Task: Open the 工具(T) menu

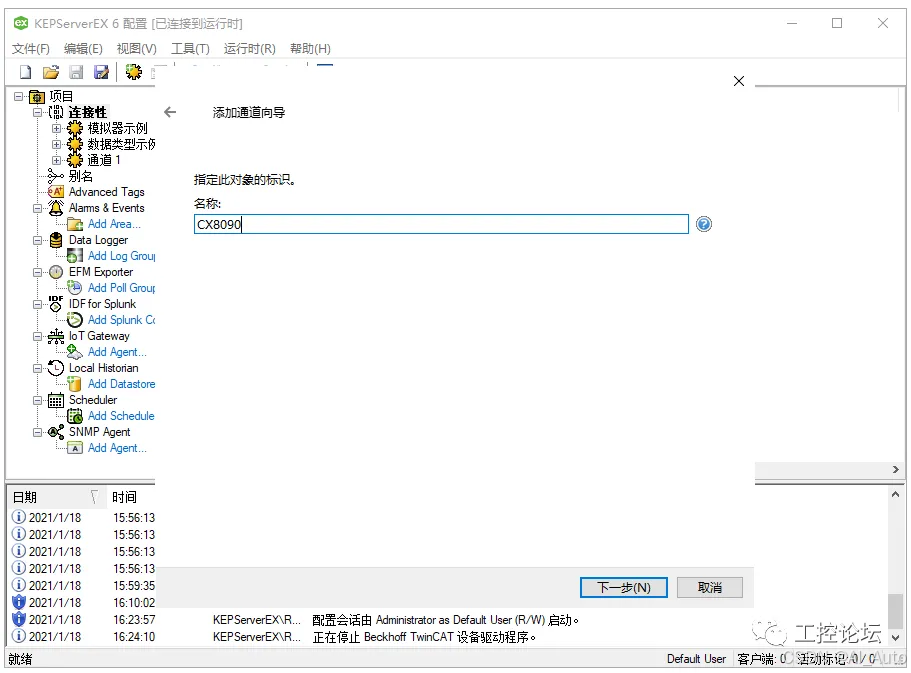Action: pyautogui.click(x=190, y=48)
